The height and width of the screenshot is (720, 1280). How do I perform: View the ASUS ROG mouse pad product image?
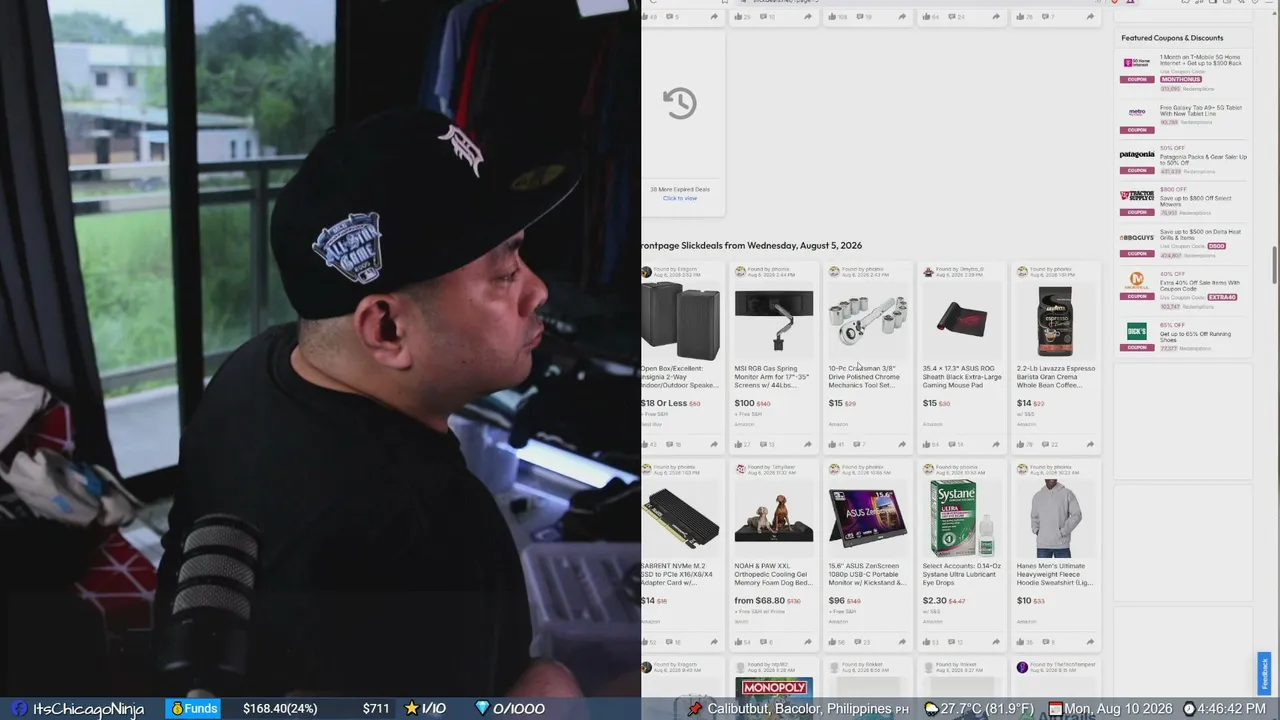point(962,320)
